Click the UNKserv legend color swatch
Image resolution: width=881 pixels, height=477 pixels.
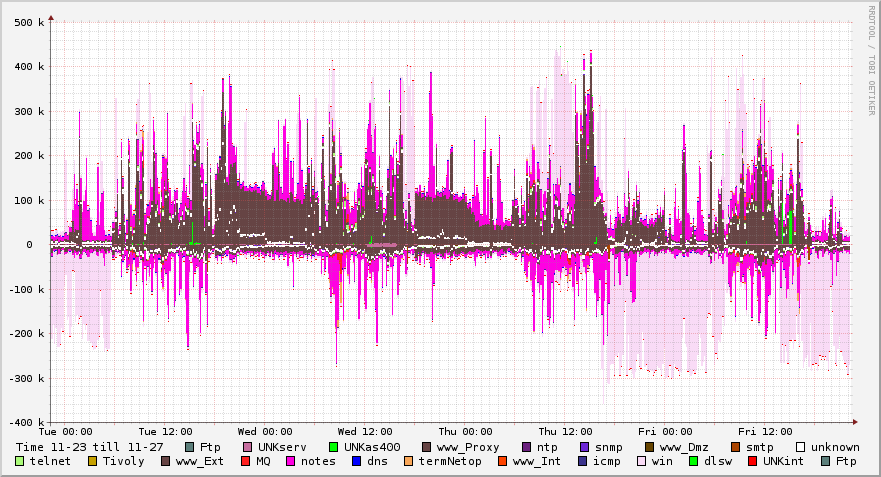pyautogui.click(x=248, y=447)
